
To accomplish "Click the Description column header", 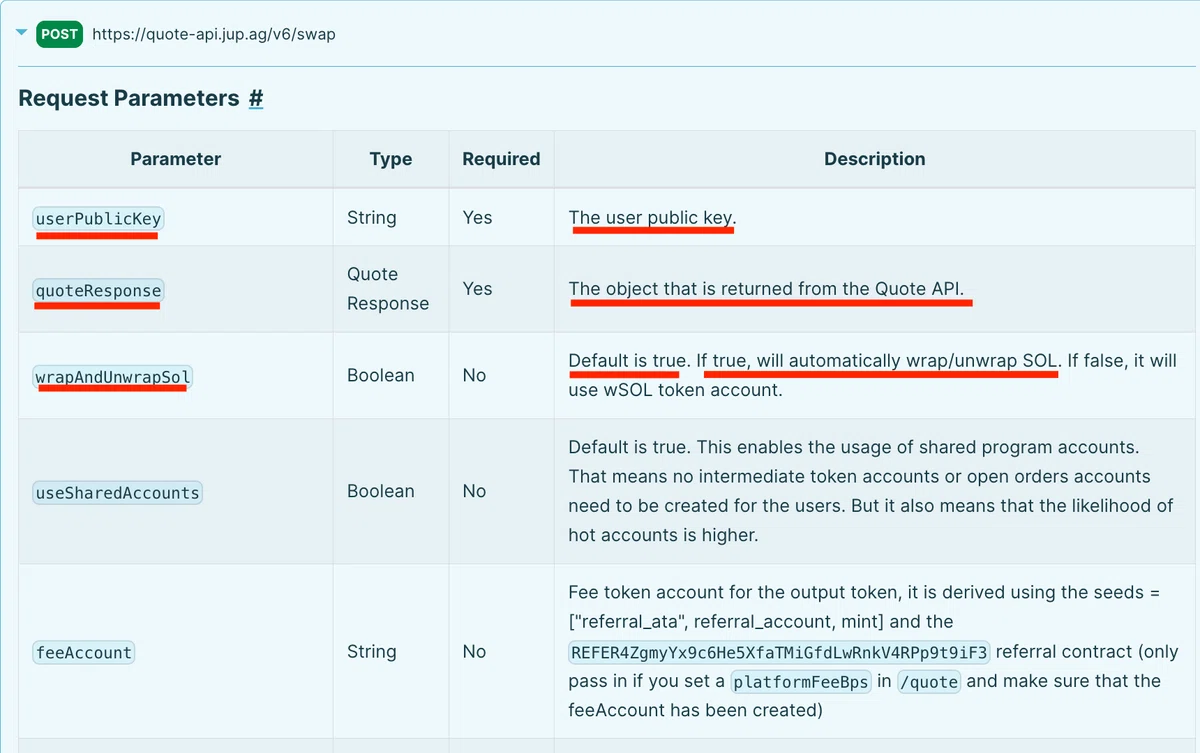I will click(875, 159).
